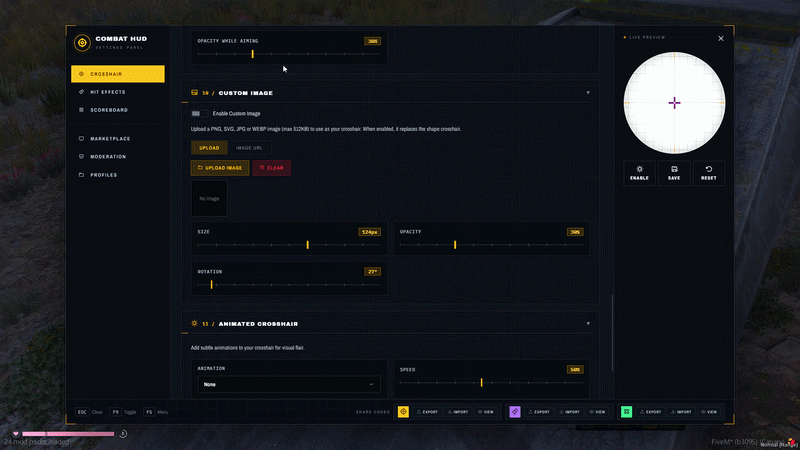Screen dimensions: 800x450
Task: Click the green scoreboard share code icon
Action: (627, 412)
